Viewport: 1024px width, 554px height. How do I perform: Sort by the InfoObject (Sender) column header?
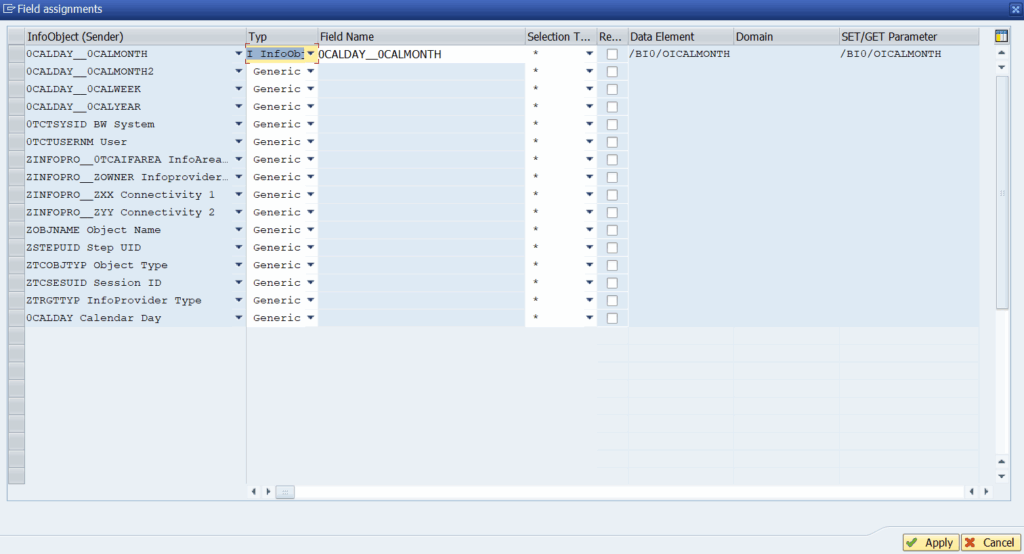[x=135, y=37]
